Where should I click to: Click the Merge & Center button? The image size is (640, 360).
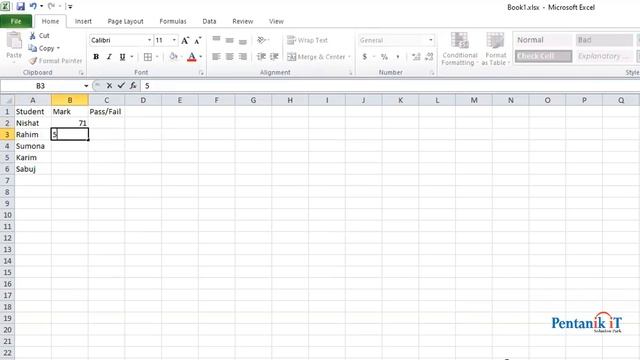click(x=316, y=57)
